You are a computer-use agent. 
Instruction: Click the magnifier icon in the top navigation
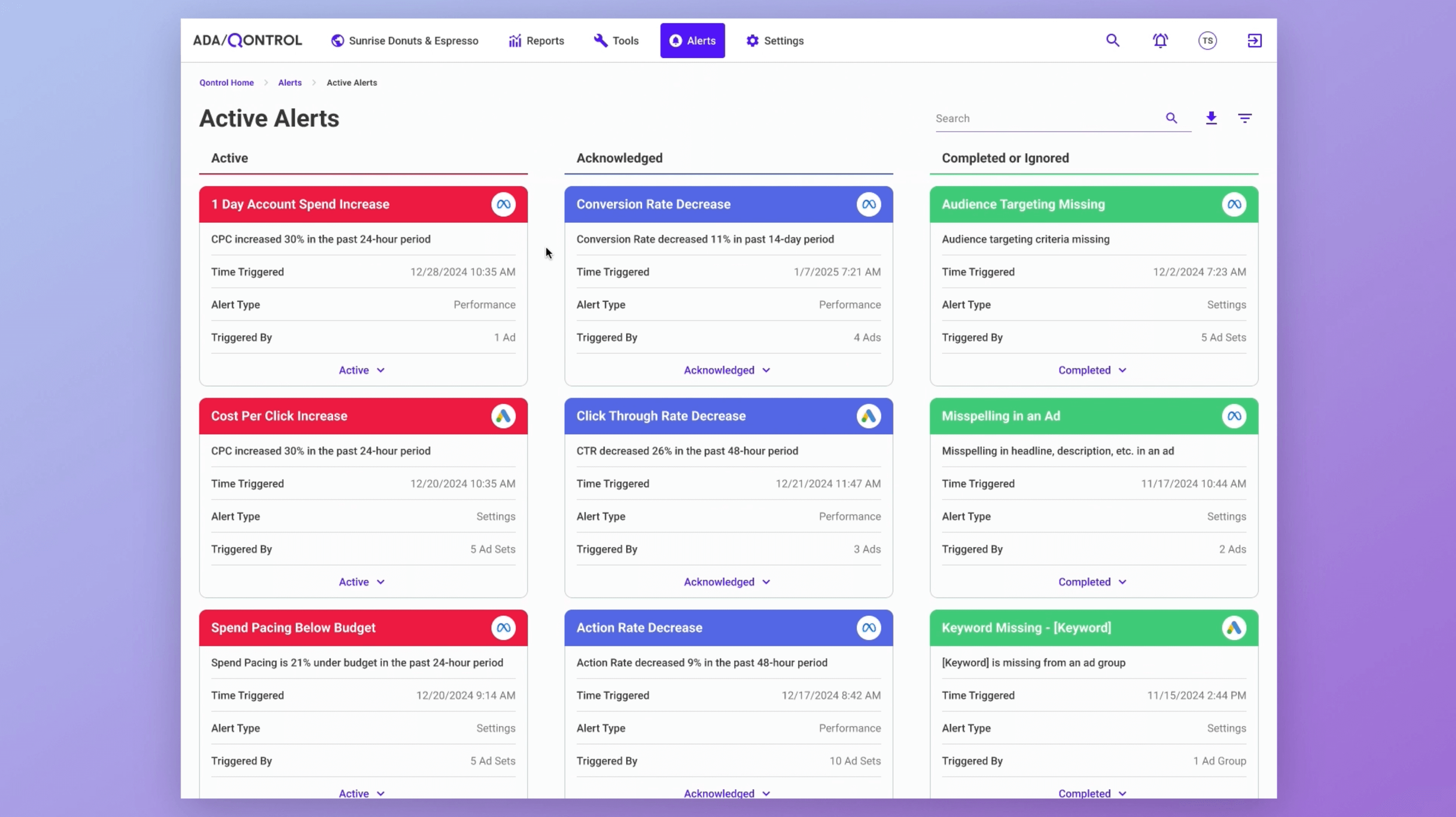pos(1112,41)
